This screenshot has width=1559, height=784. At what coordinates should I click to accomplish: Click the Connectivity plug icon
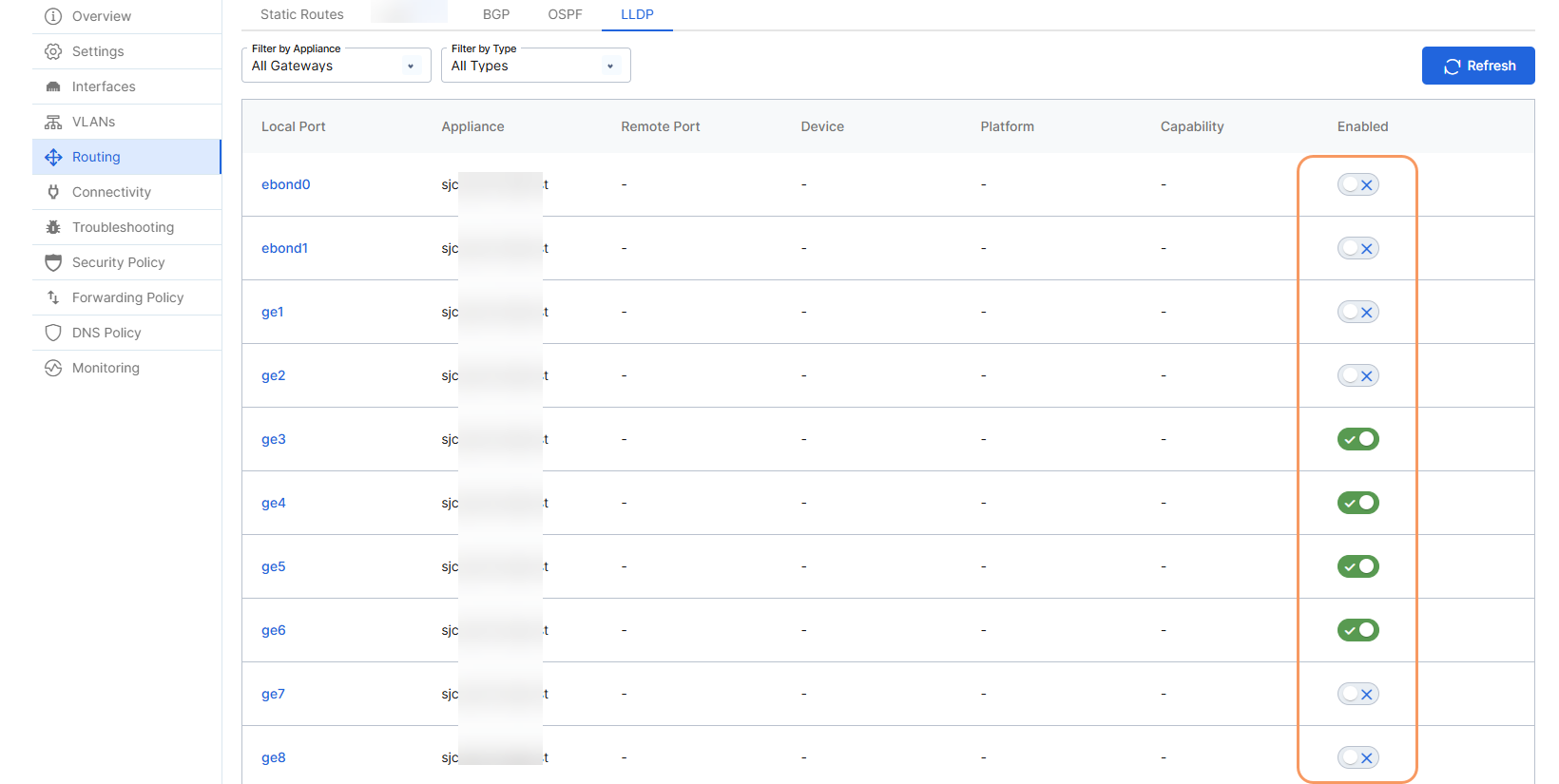point(53,192)
